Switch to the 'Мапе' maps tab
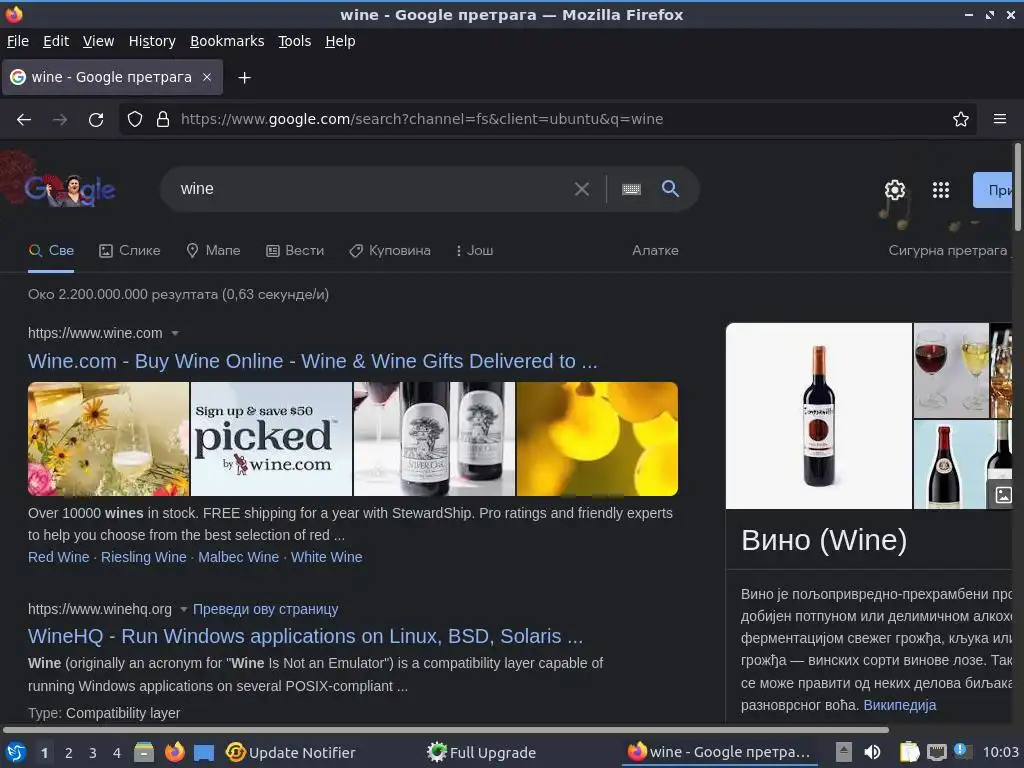This screenshot has width=1024, height=768. [213, 251]
